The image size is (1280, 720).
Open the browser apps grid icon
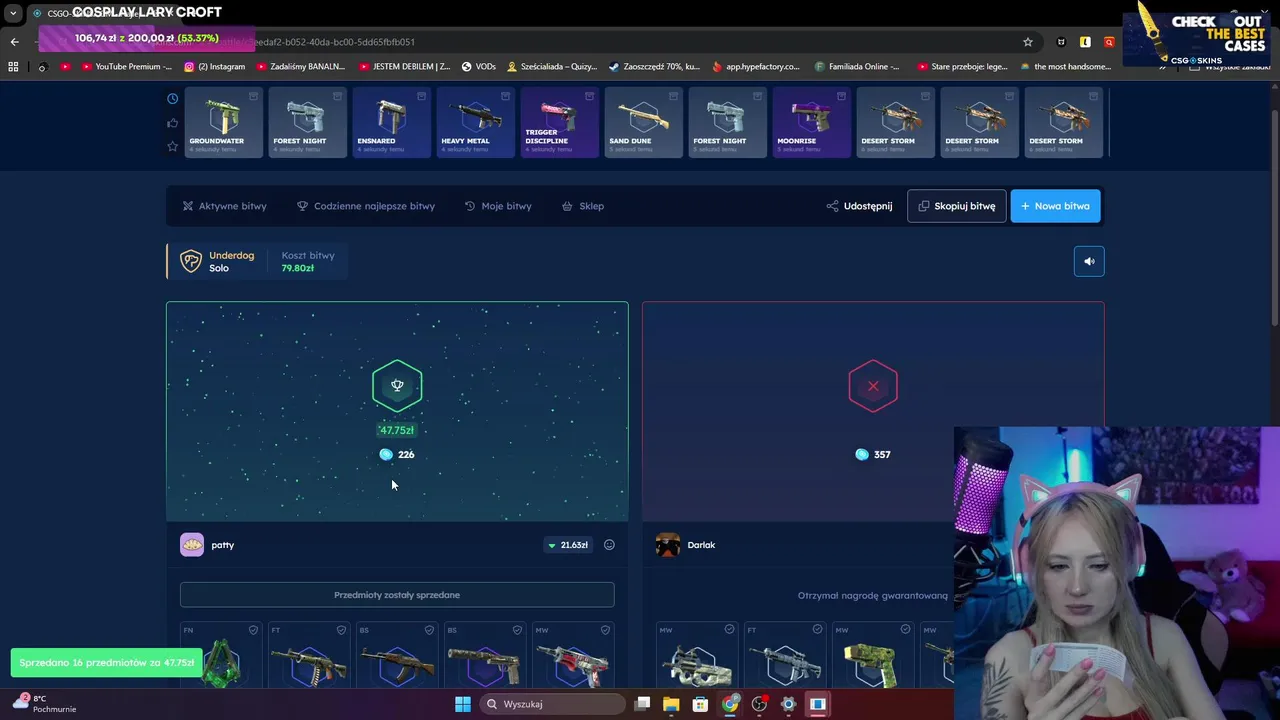(x=13, y=67)
